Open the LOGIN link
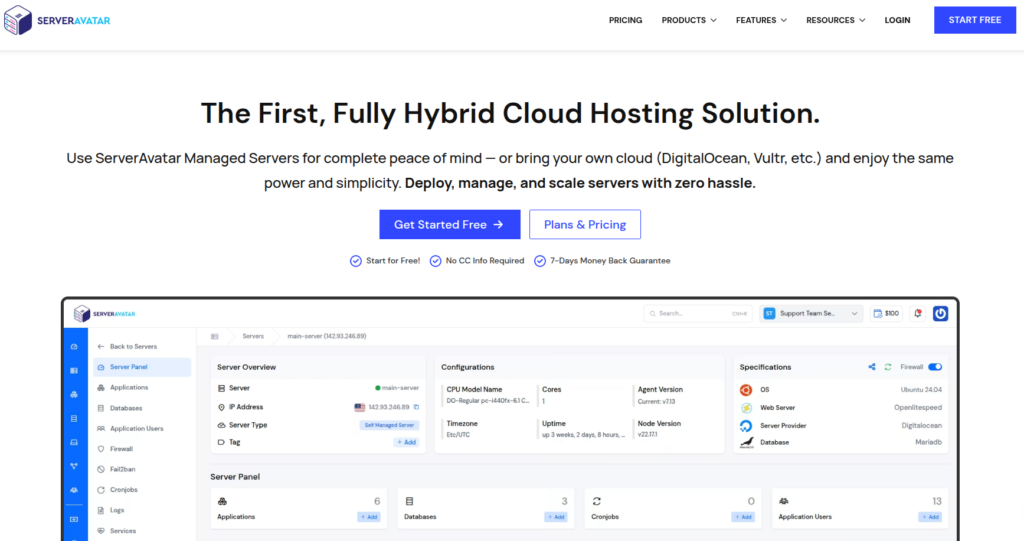Screen dimensions: 1024x541 coord(897,20)
